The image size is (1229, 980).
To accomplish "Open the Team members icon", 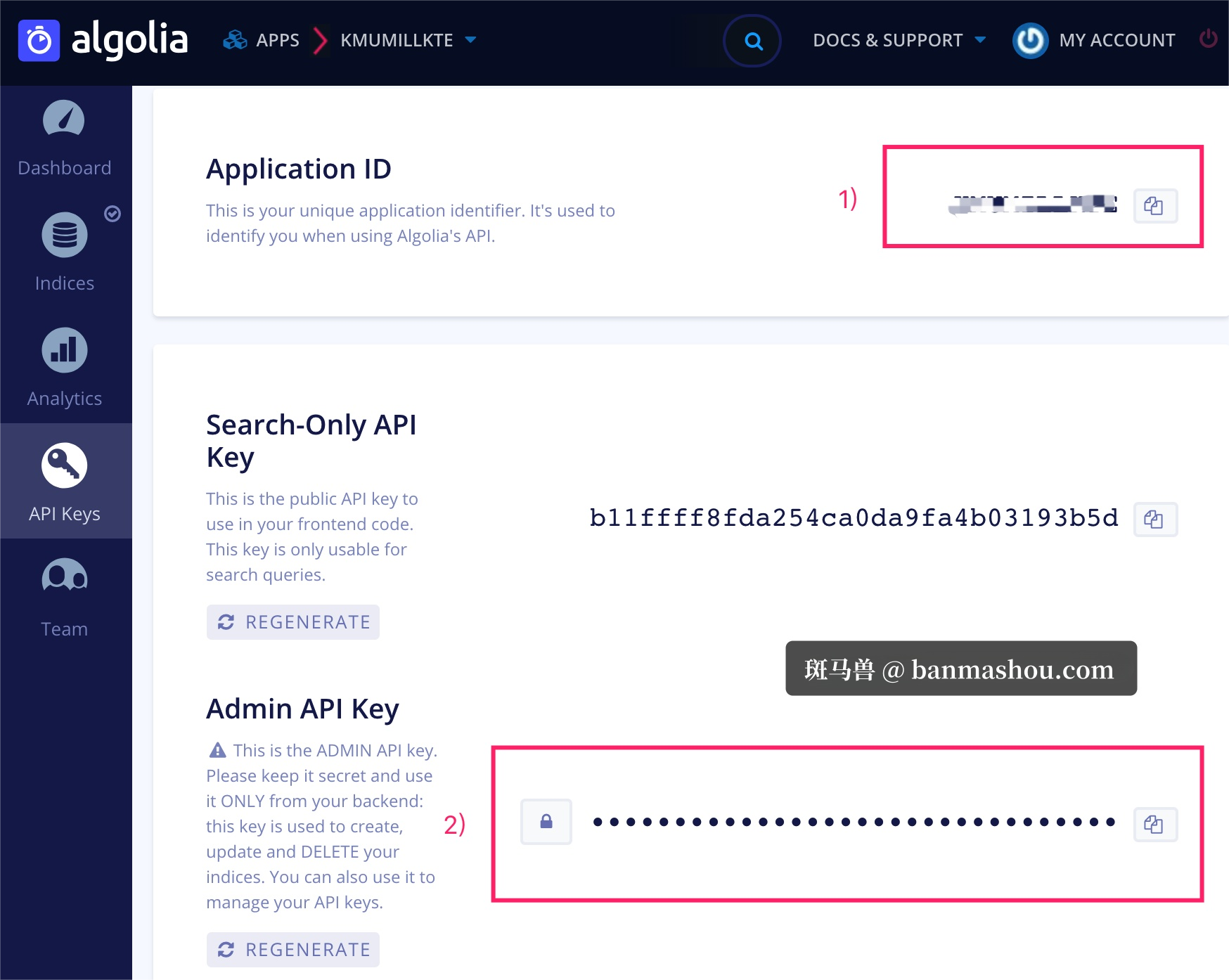I will tap(64, 577).
